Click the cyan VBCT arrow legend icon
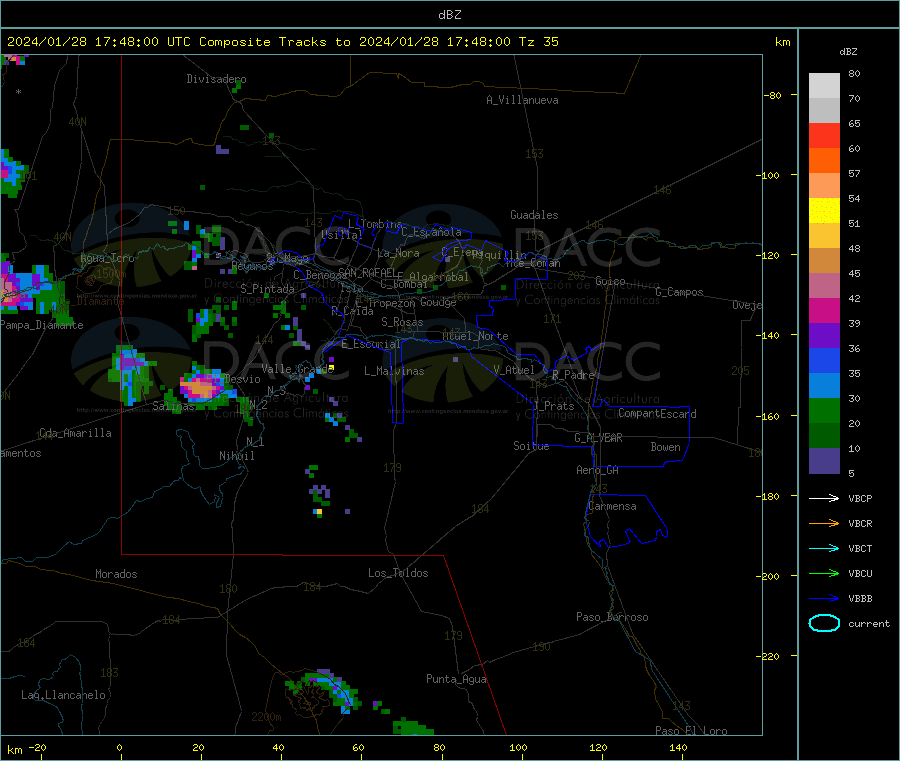This screenshot has width=900, height=761. point(824,549)
